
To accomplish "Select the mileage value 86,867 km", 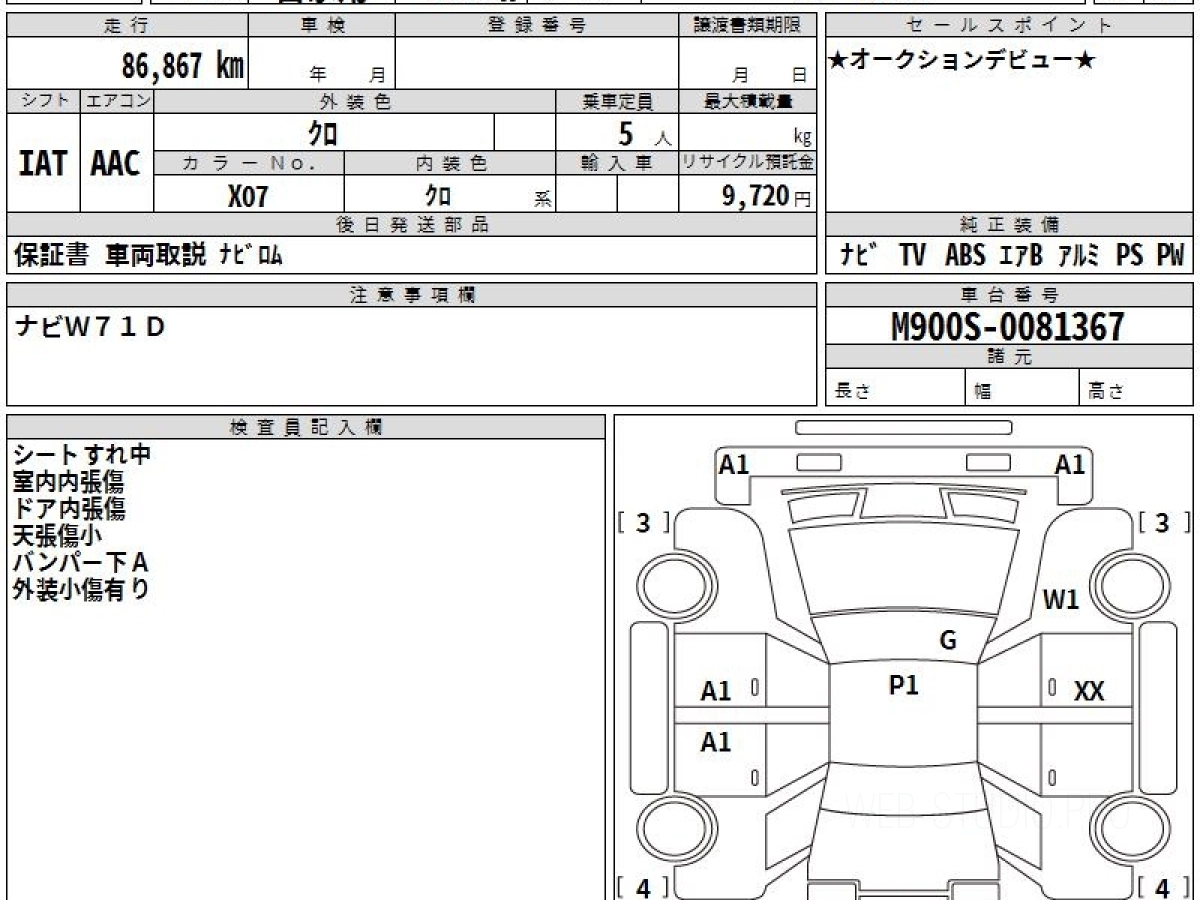I will click(x=183, y=65).
